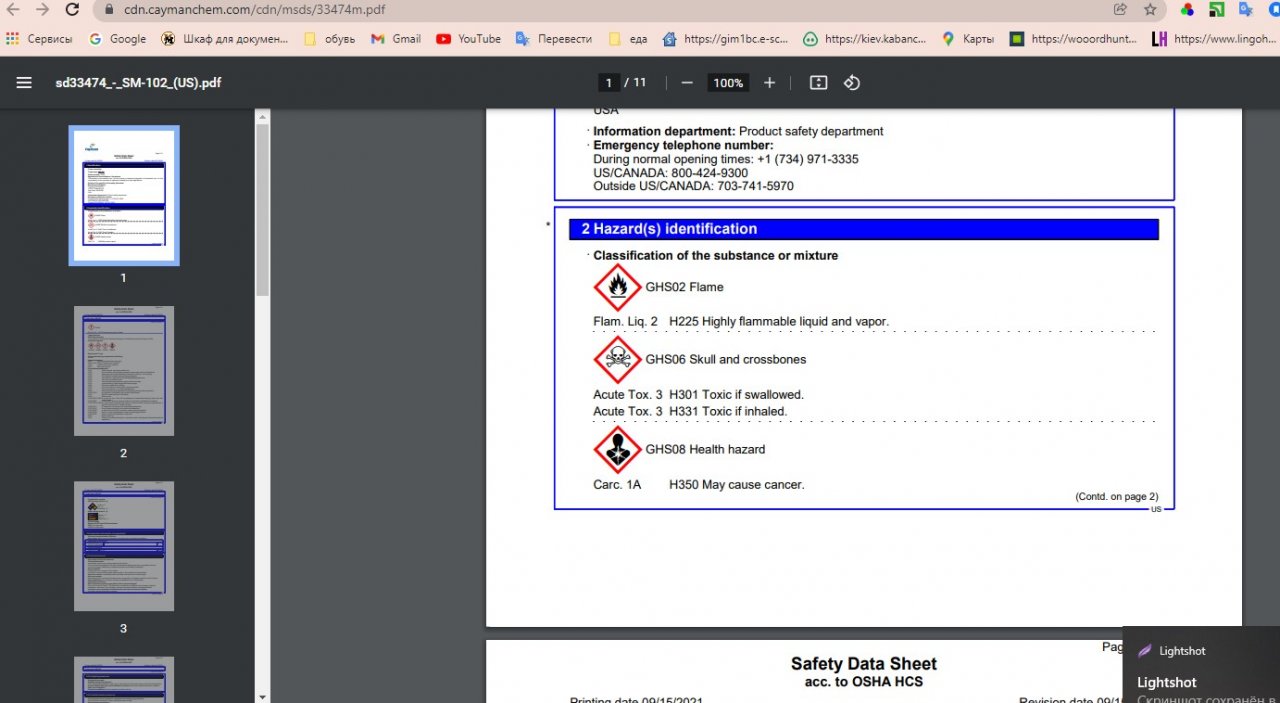Bookmark this page with star icon
The image size is (1280, 703).
(x=1150, y=10)
